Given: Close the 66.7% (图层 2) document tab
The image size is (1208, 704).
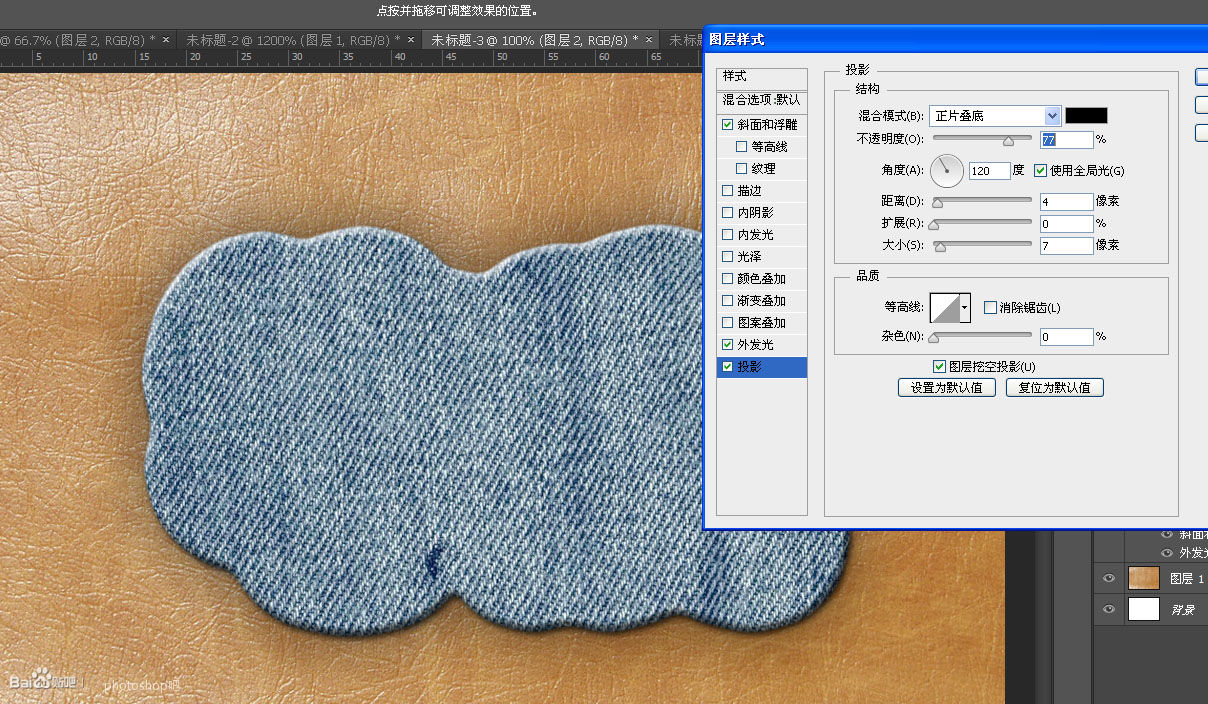Looking at the screenshot, I should [166, 40].
